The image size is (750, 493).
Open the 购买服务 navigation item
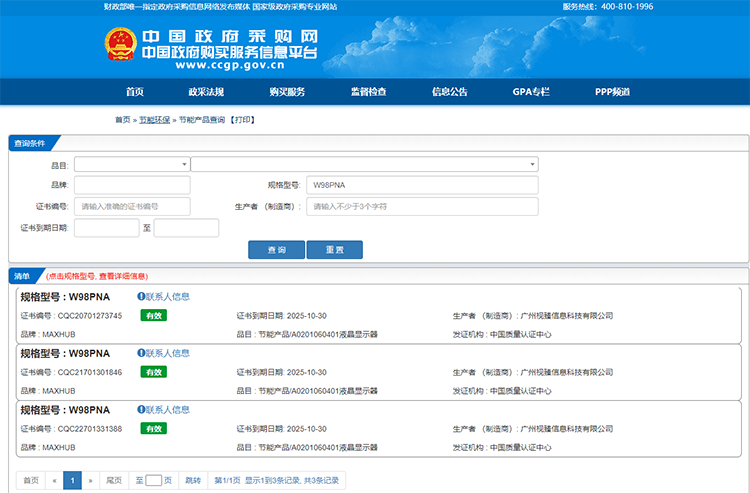[x=287, y=92]
